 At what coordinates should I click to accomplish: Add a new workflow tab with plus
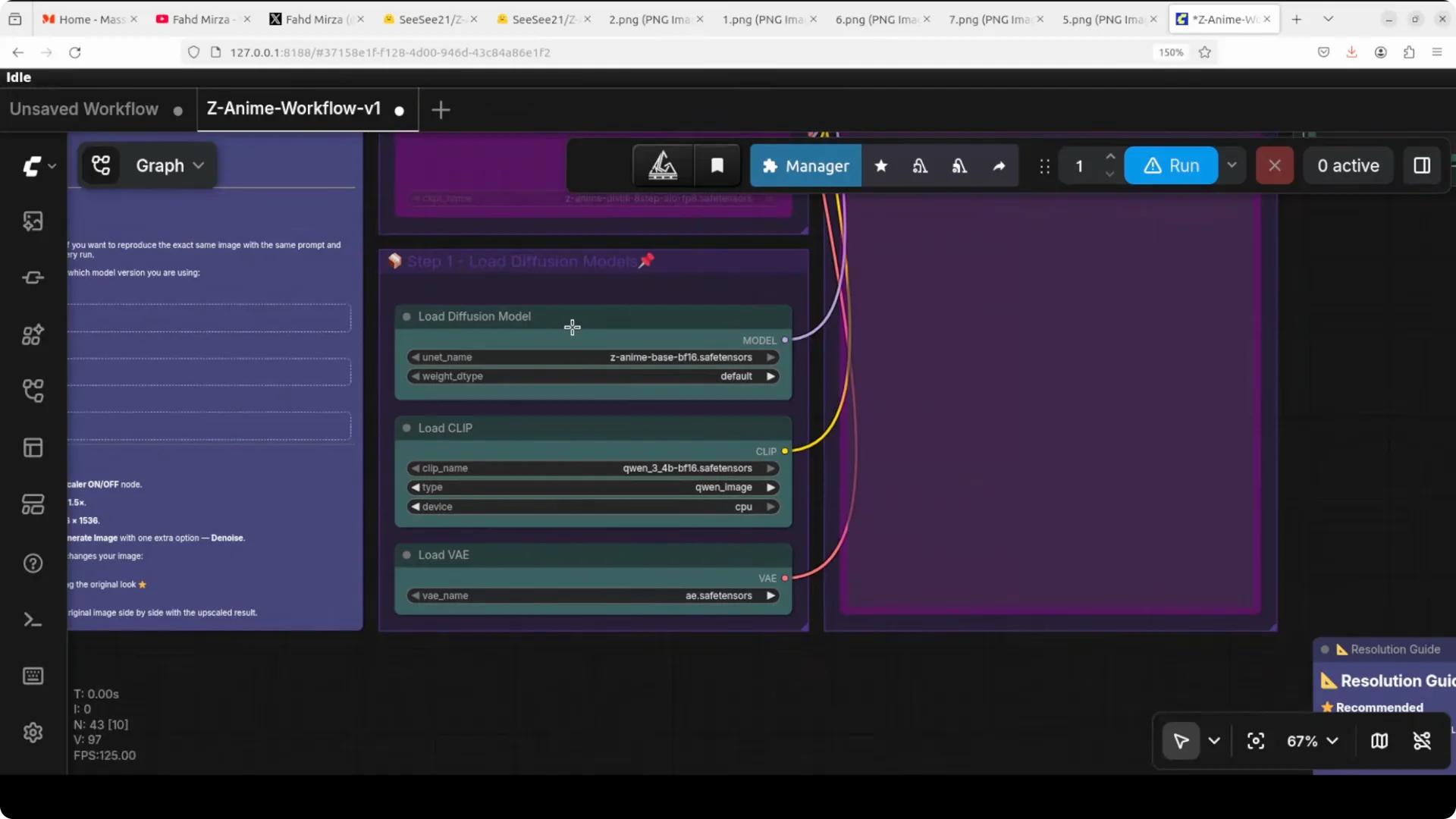coord(441,110)
